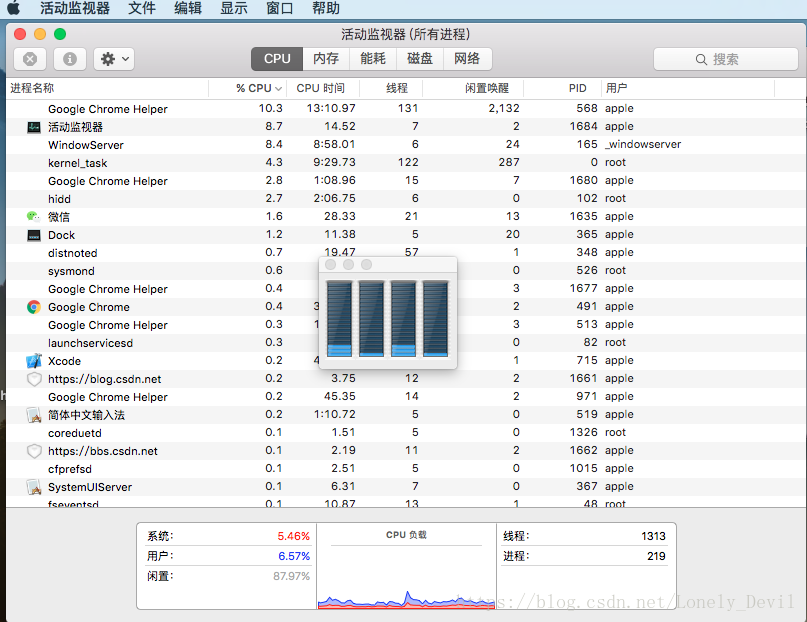The image size is (807, 622).
Task: Open the 帮助 menu
Action: click(326, 8)
